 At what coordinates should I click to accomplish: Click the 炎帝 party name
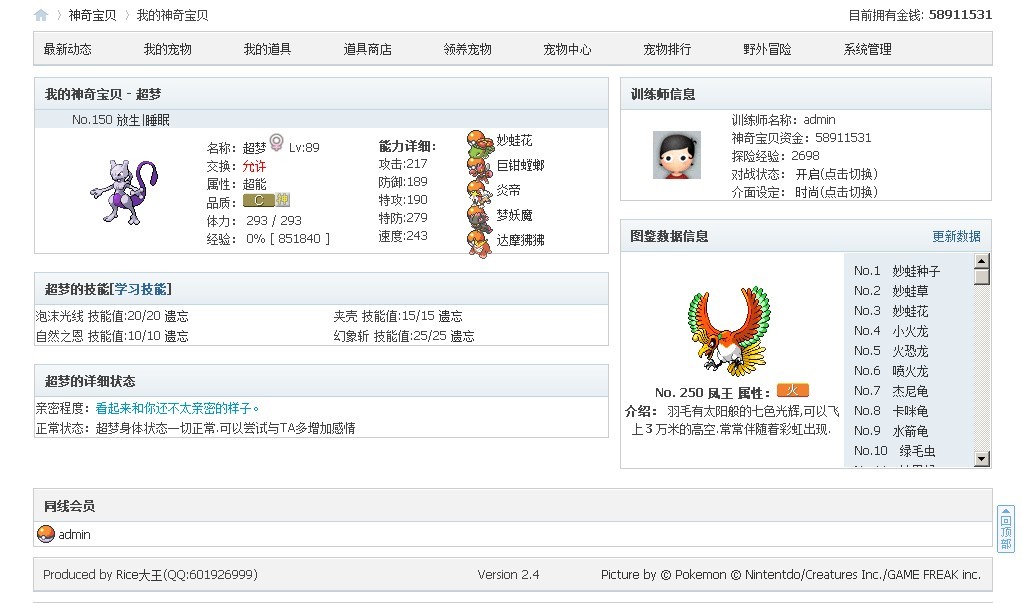coord(508,190)
